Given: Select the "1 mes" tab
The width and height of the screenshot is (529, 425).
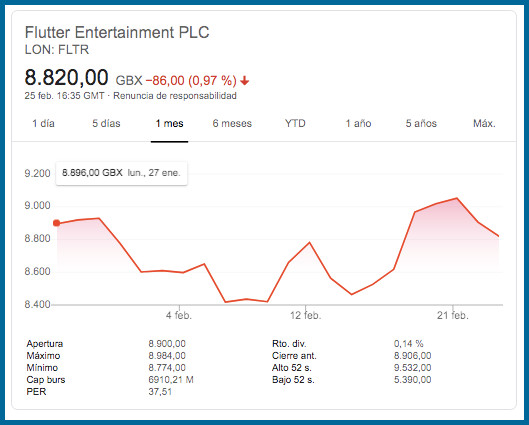Looking at the screenshot, I should [x=169, y=123].
